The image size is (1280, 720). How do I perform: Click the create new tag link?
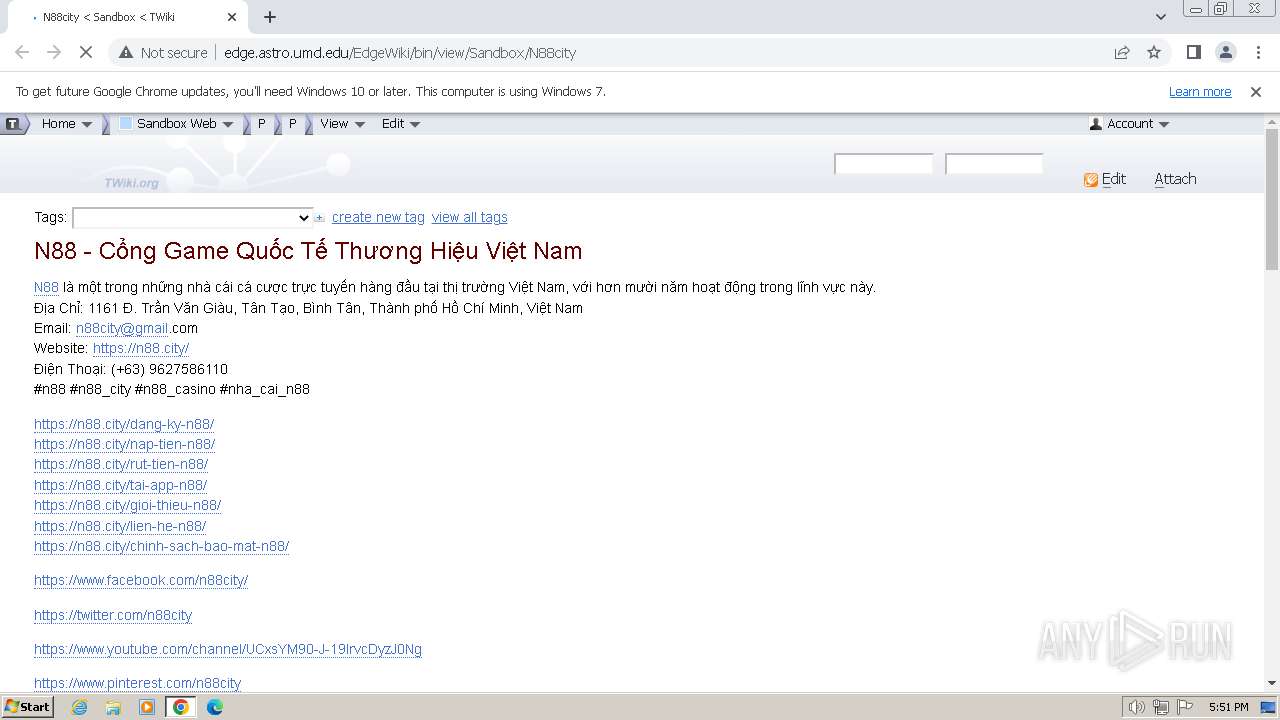click(x=378, y=217)
